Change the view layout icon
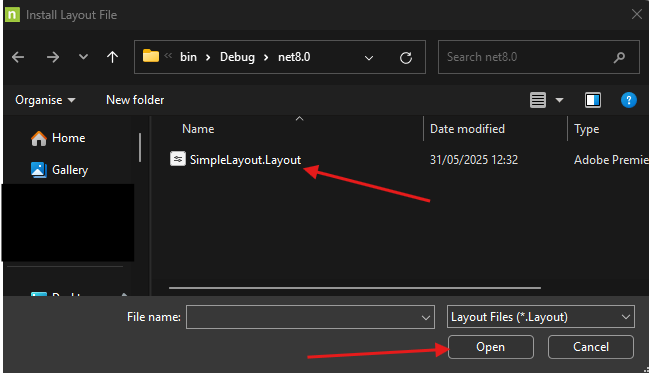Viewport: 649px width, 373px height. [538, 100]
